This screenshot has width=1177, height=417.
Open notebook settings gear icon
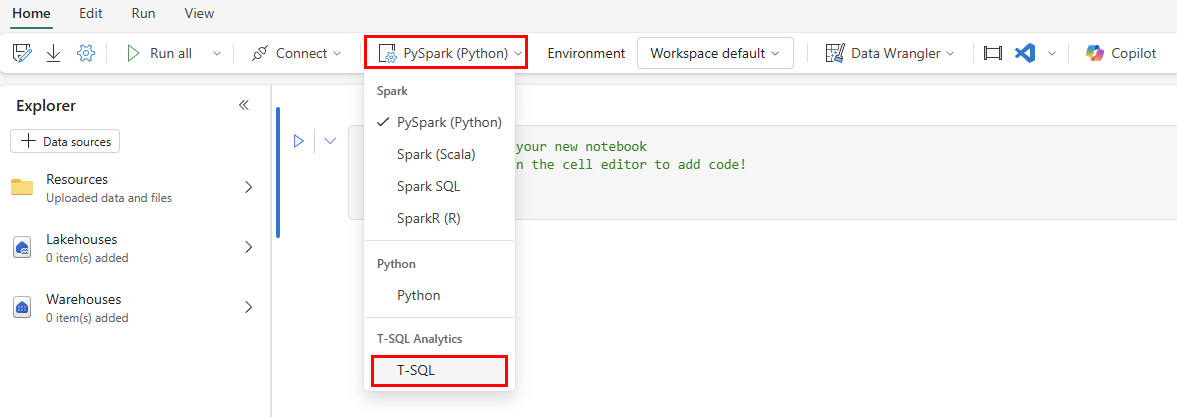point(86,53)
